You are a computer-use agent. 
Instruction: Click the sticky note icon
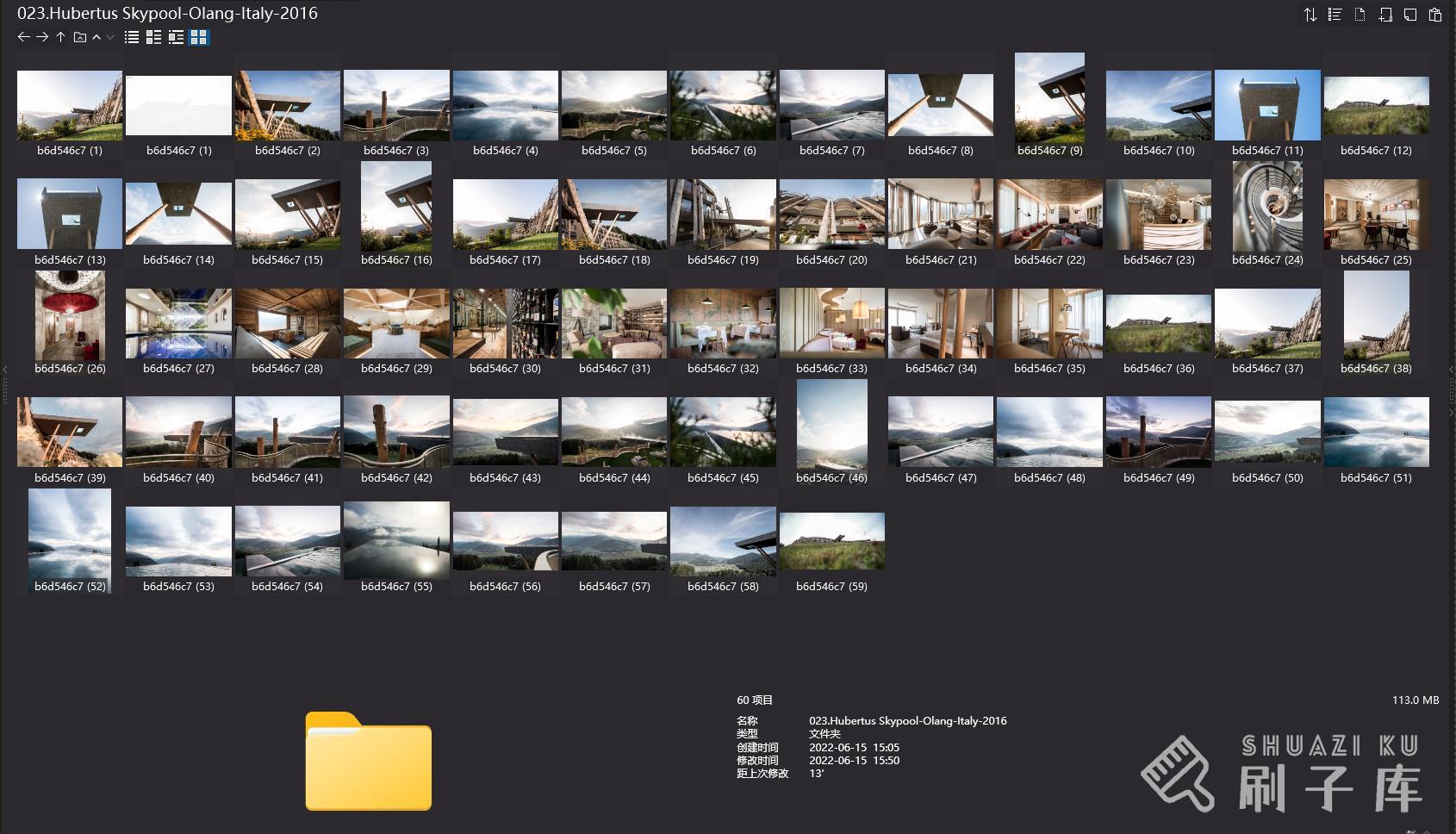click(1409, 15)
